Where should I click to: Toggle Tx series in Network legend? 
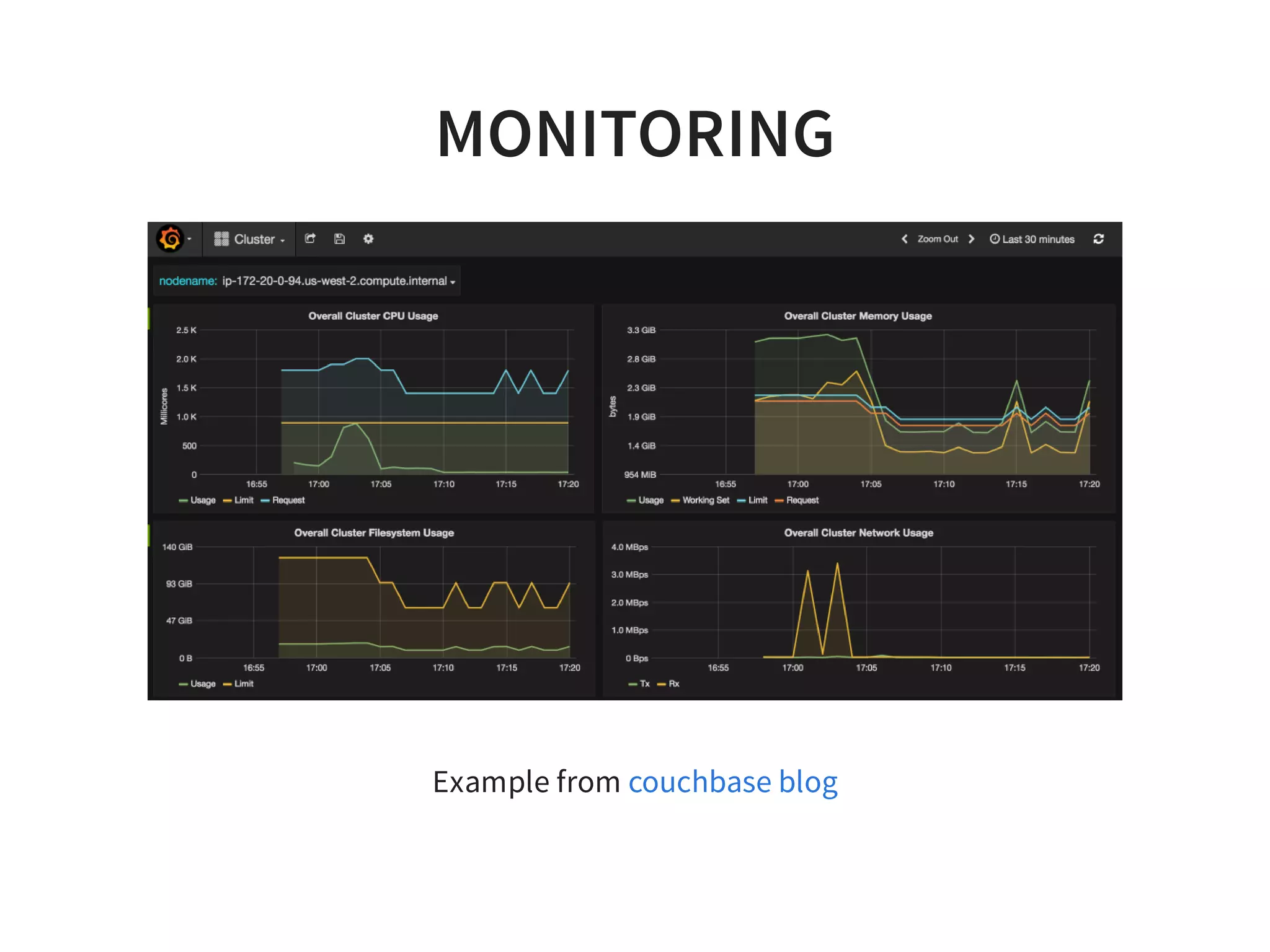(x=639, y=684)
